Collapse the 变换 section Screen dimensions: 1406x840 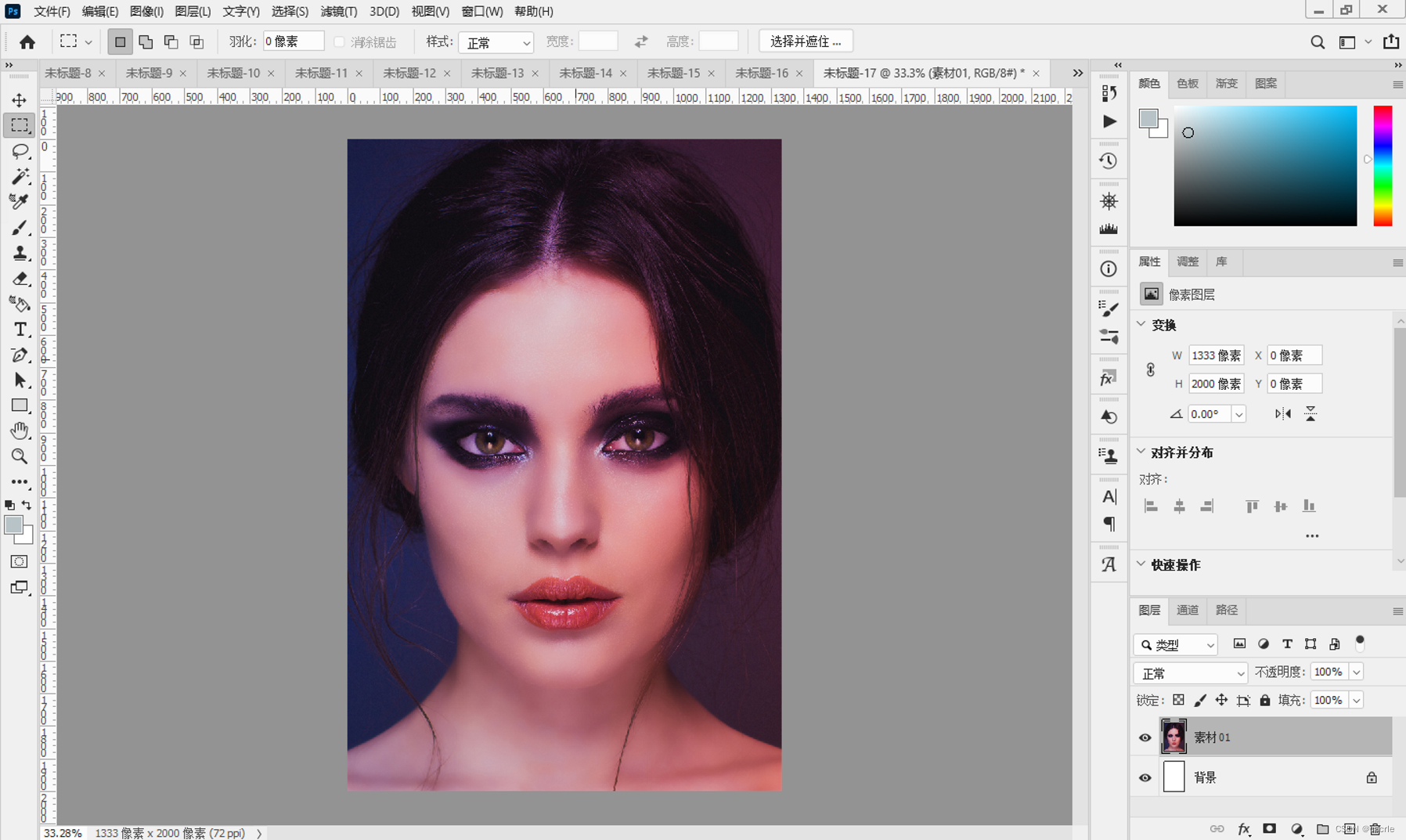point(1141,325)
